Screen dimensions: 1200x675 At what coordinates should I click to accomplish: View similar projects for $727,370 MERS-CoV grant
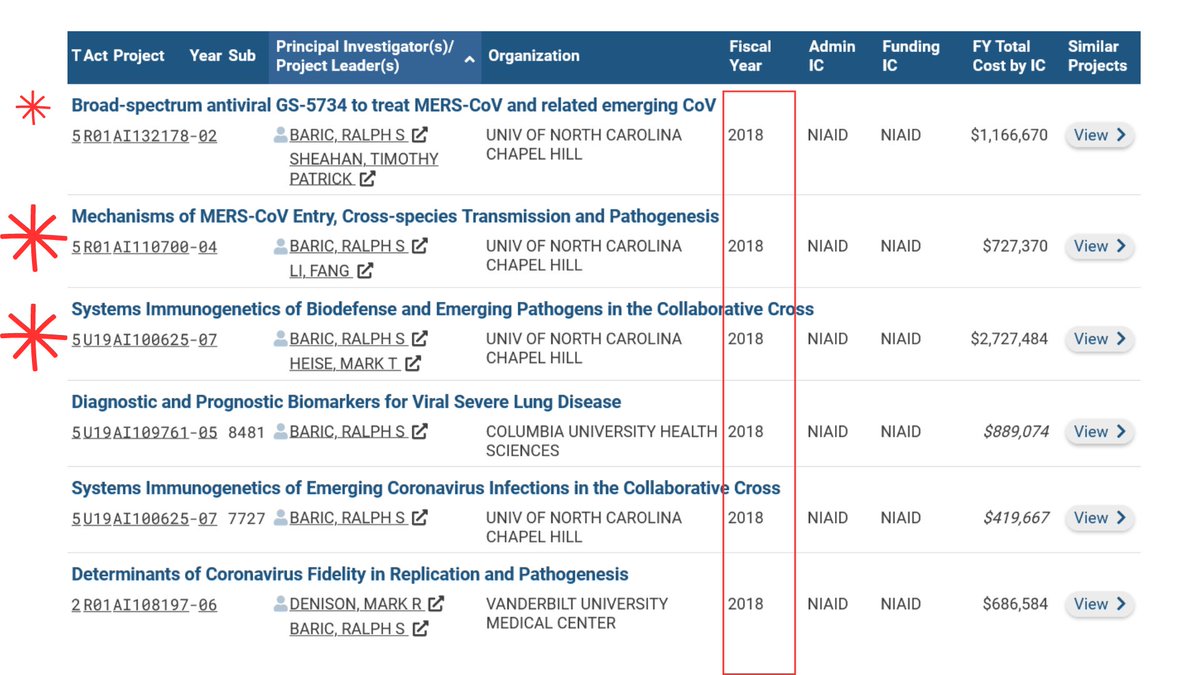(1099, 246)
